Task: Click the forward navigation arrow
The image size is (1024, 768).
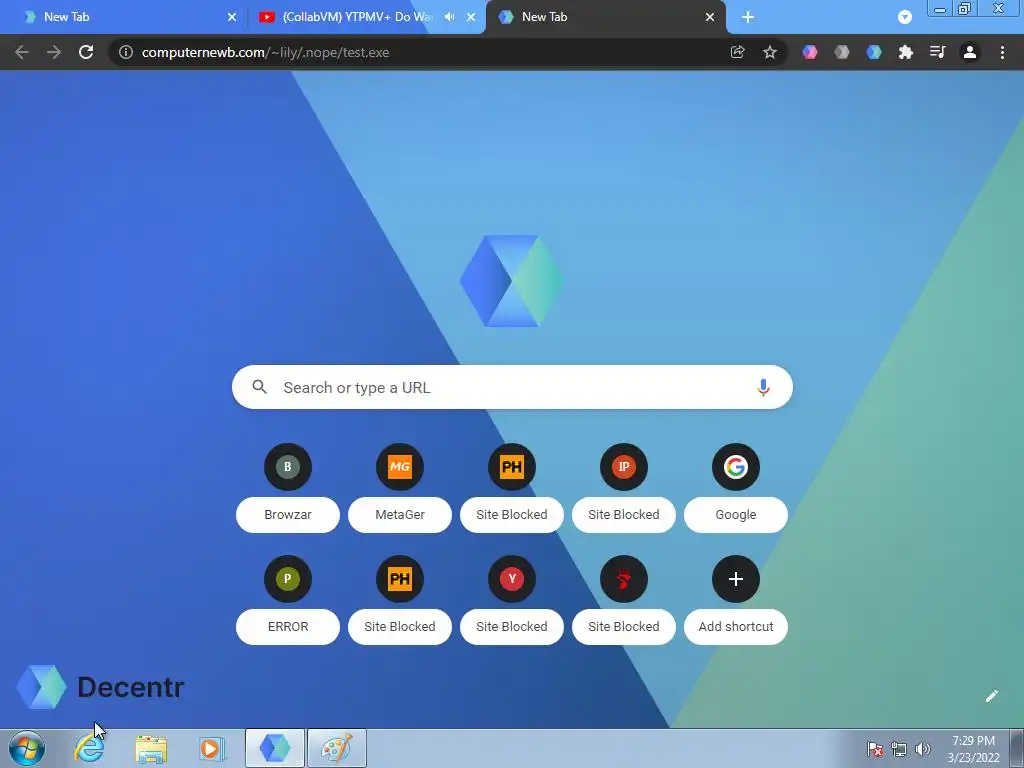Action: coord(54,52)
